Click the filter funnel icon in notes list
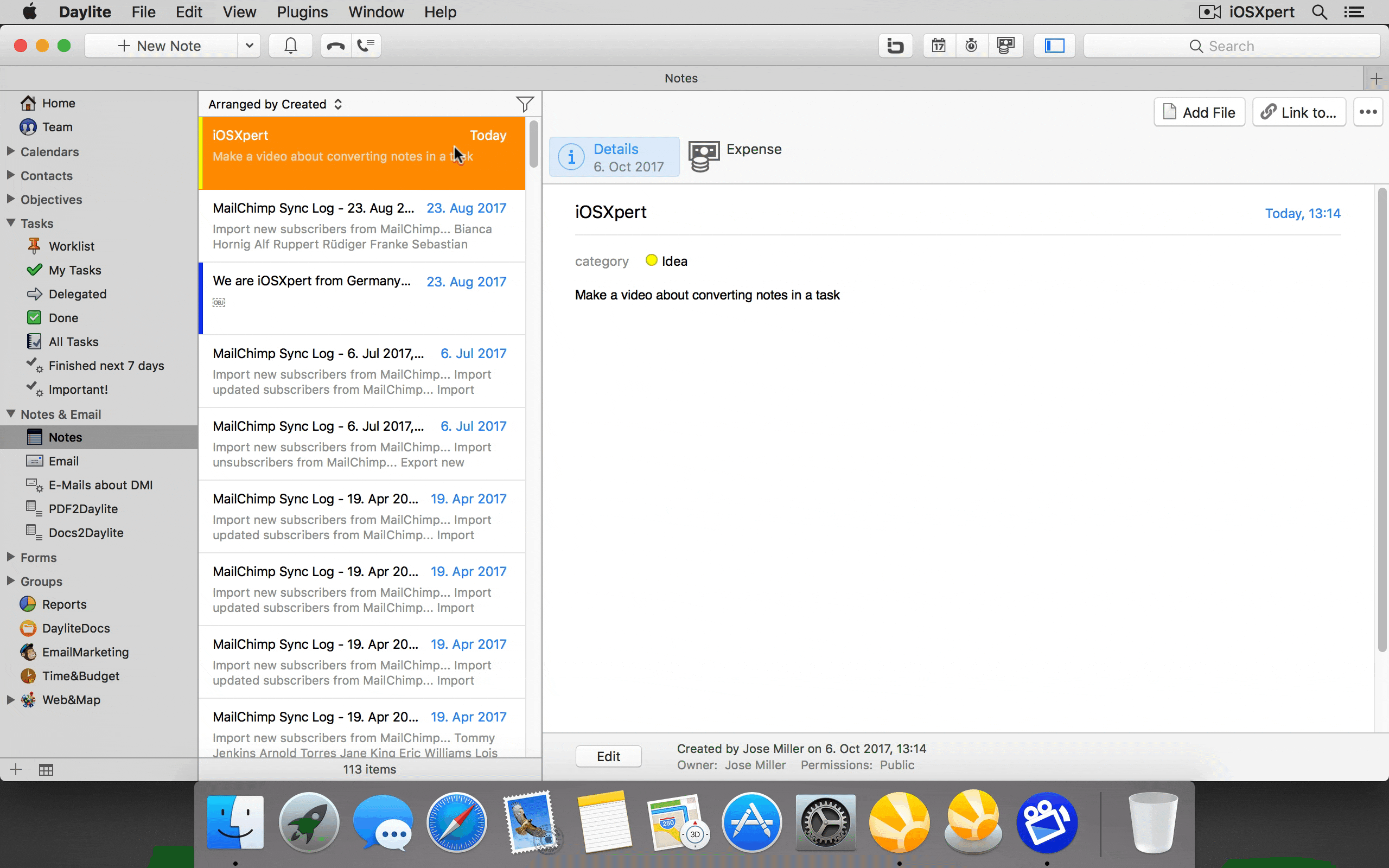This screenshot has width=1389, height=868. [525, 104]
